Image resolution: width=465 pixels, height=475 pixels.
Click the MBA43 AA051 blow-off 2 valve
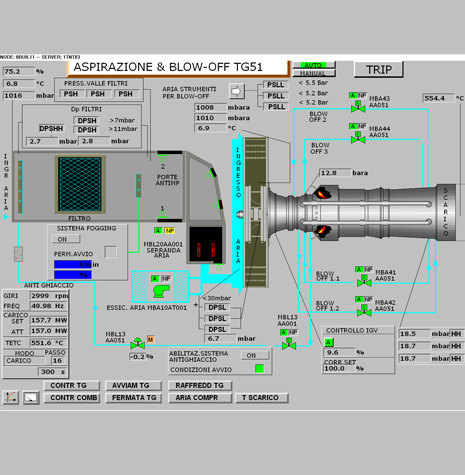point(358,107)
